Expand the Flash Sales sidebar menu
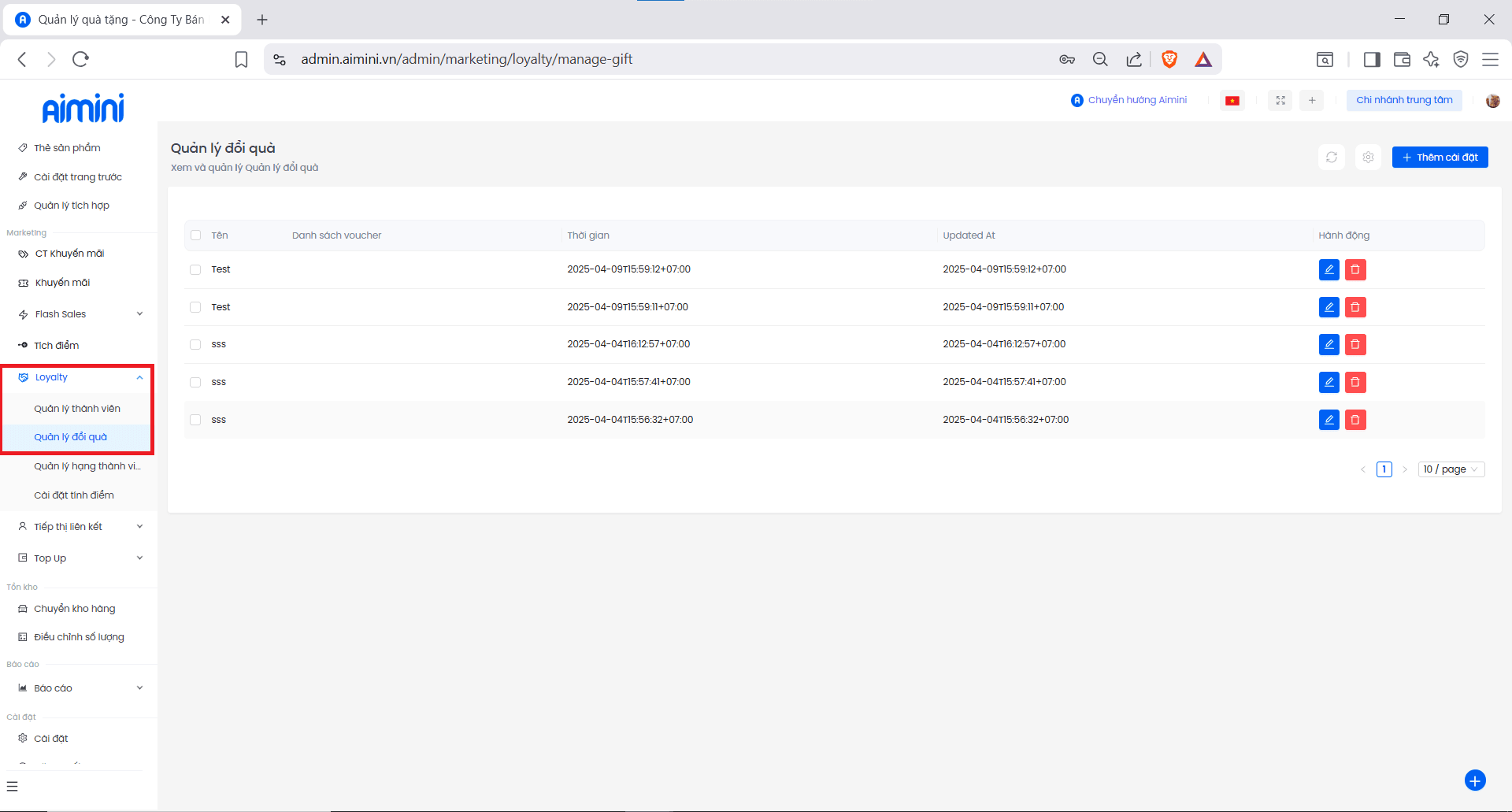This screenshot has width=1512, height=812. [79, 314]
